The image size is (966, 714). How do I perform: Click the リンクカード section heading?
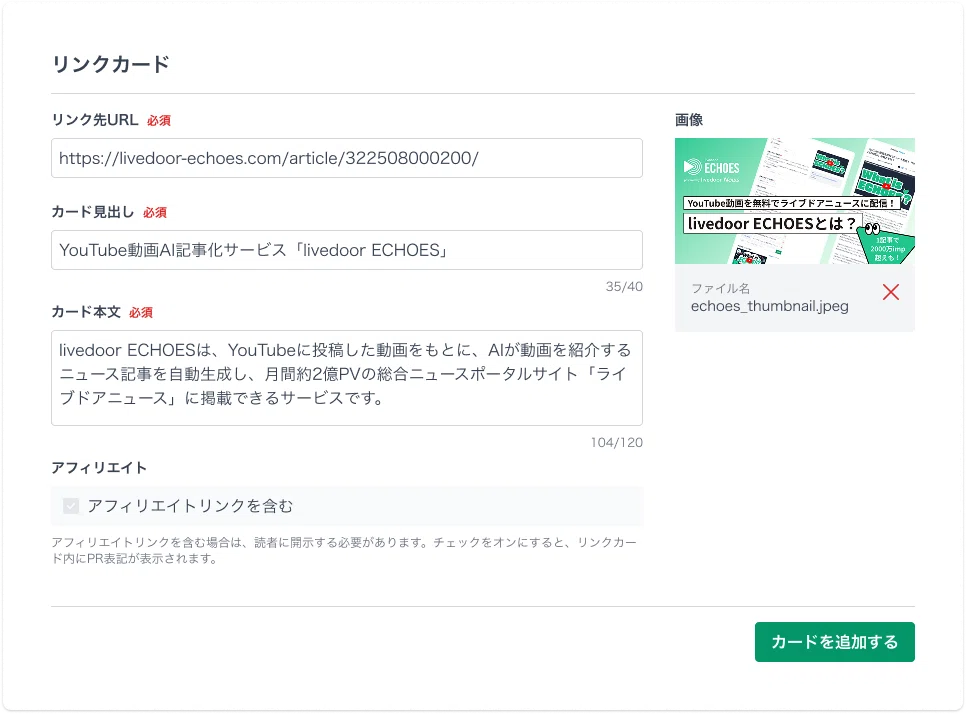tap(110, 64)
